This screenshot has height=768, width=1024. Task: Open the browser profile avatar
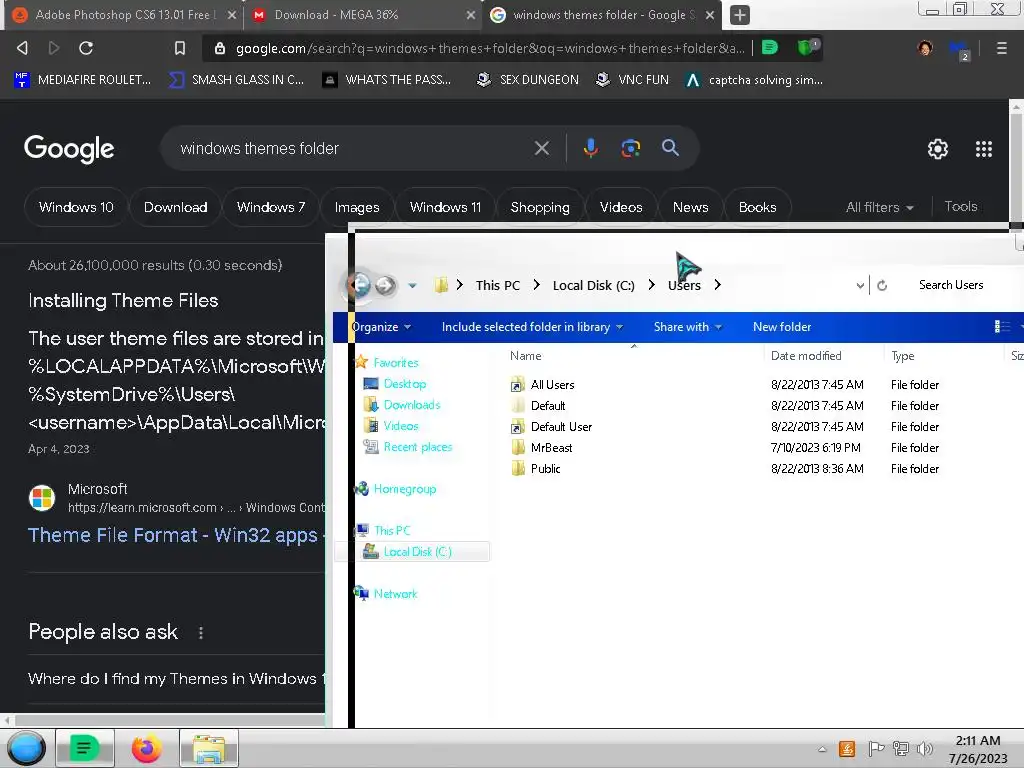coord(925,48)
